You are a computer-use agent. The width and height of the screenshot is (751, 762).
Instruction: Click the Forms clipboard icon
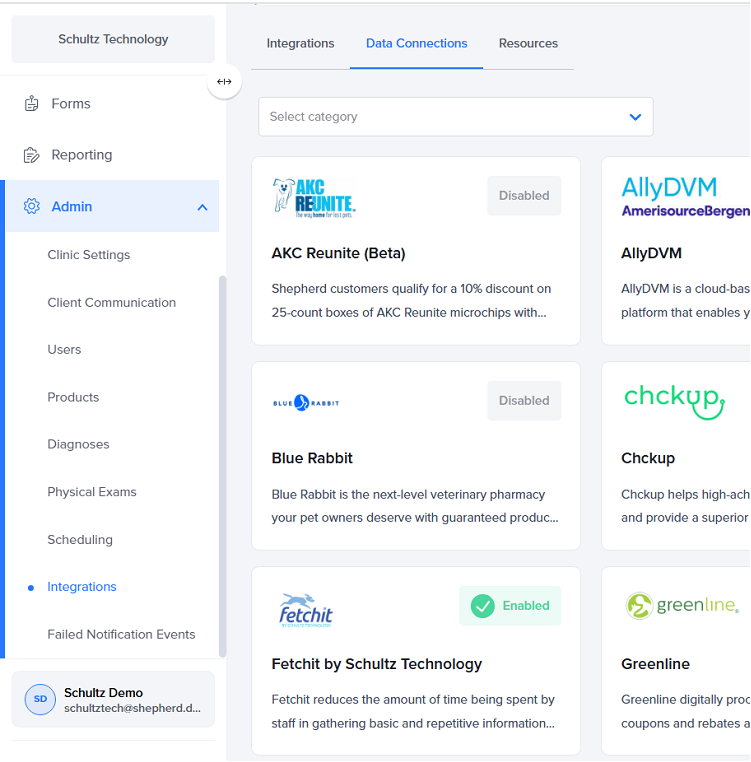(x=32, y=103)
